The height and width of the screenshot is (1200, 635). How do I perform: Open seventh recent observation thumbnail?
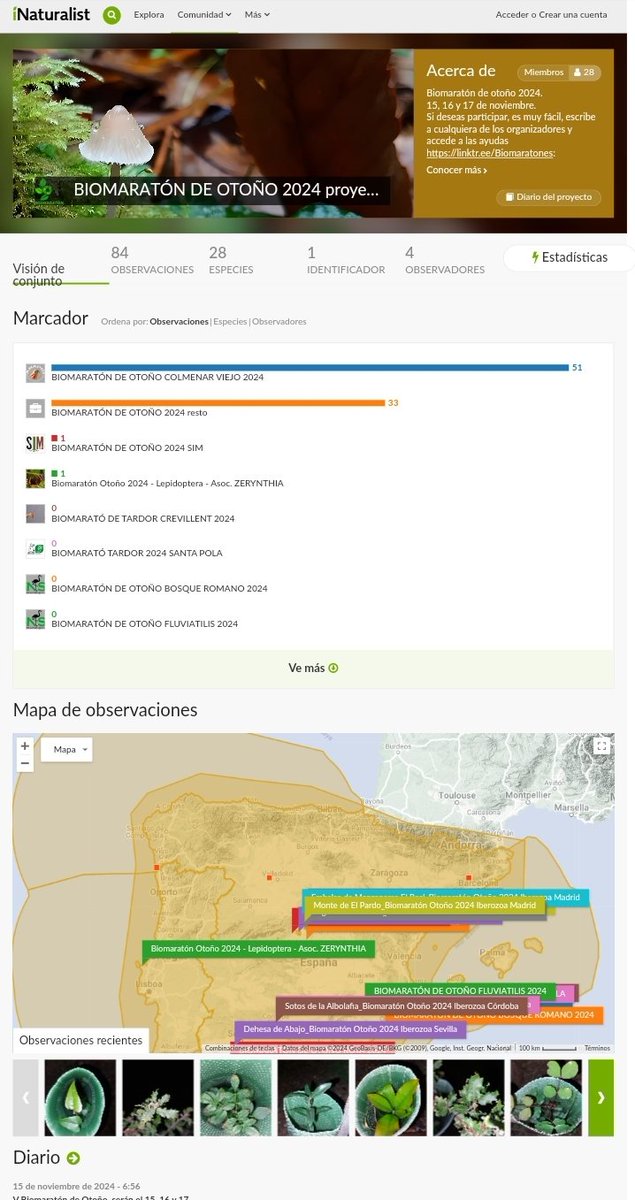(x=546, y=1097)
